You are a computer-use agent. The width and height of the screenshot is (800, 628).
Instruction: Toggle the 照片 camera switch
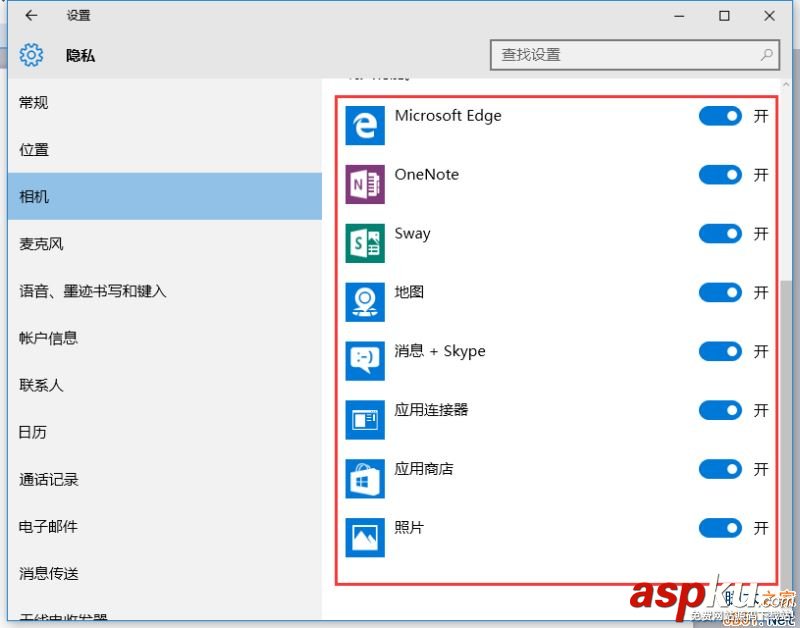[x=720, y=528]
